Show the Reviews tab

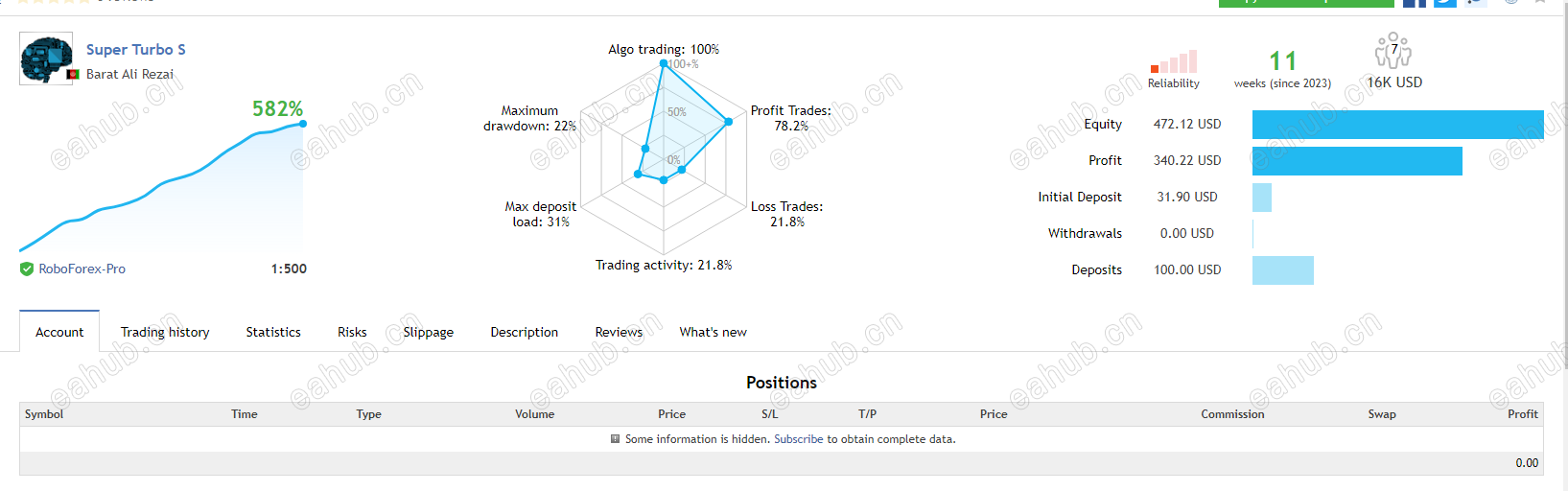(619, 332)
